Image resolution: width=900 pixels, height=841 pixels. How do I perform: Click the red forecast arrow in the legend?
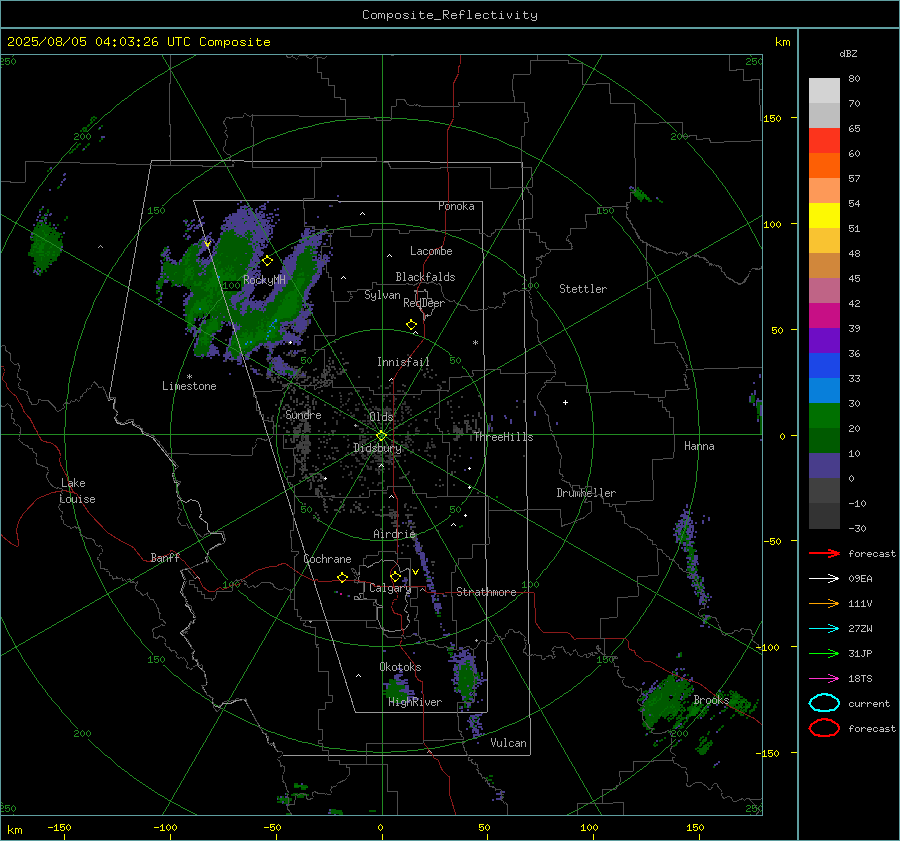[x=824, y=553]
